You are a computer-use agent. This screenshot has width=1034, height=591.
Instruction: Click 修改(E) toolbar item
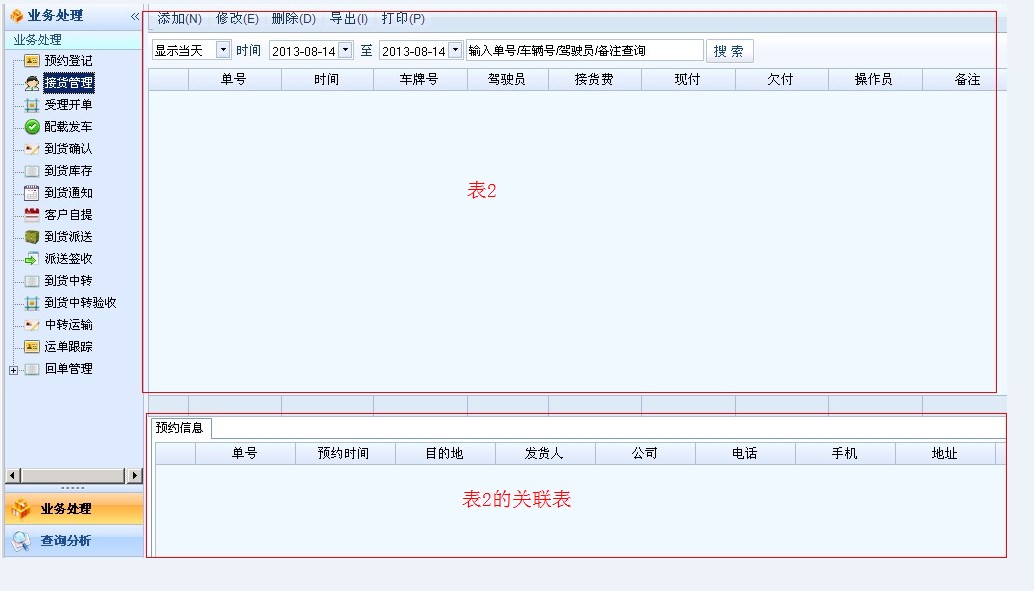(237, 18)
